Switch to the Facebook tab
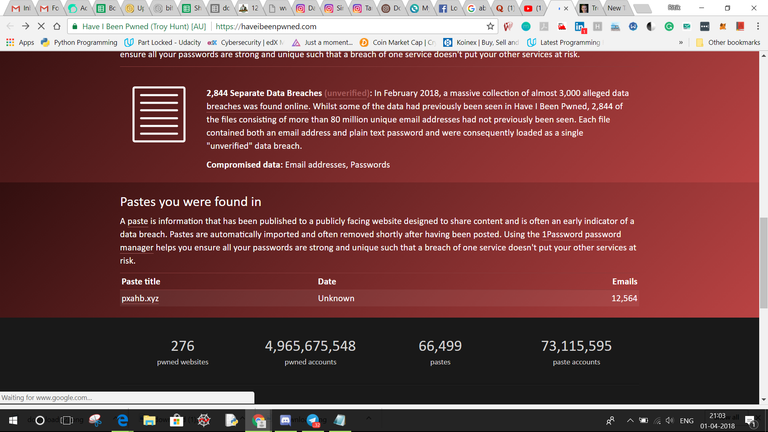768x432 pixels. (x=447, y=8)
